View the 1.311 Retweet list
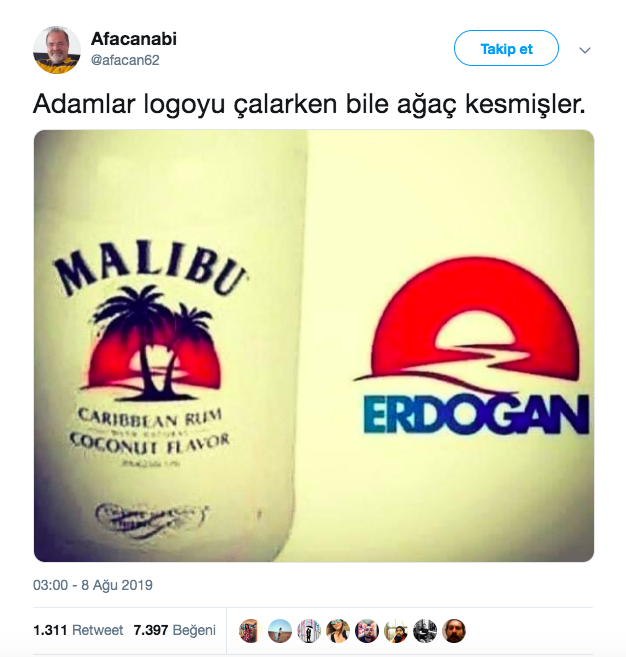The image size is (626, 657). pyautogui.click(x=78, y=630)
